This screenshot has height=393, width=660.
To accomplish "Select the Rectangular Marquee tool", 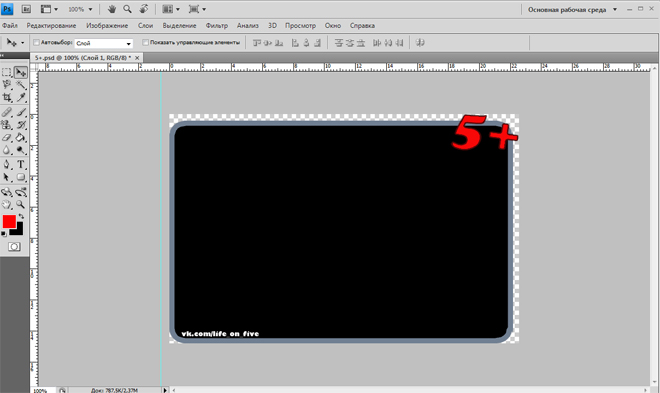I will pos(7,72).
